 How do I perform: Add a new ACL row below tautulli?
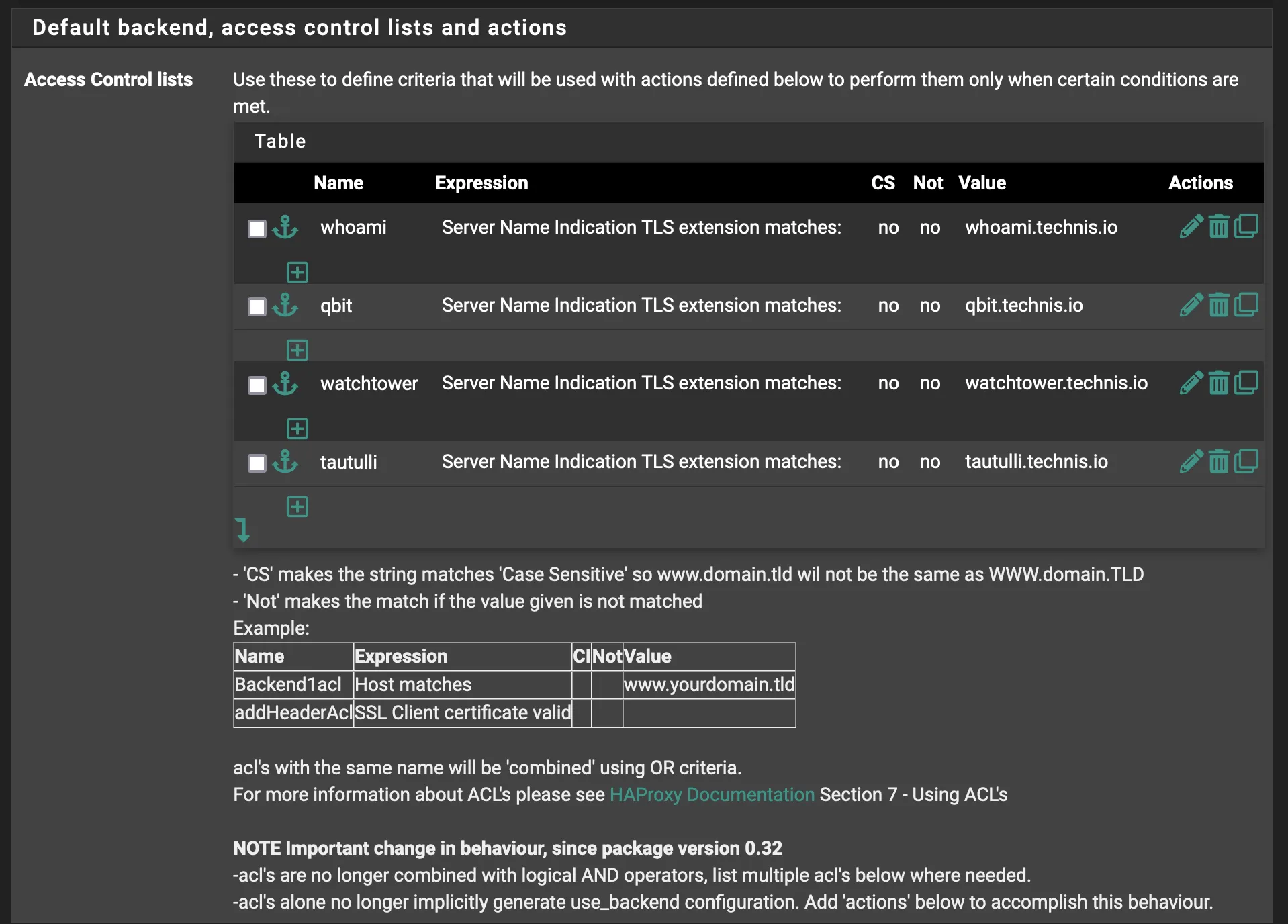[x=297, y=506]
